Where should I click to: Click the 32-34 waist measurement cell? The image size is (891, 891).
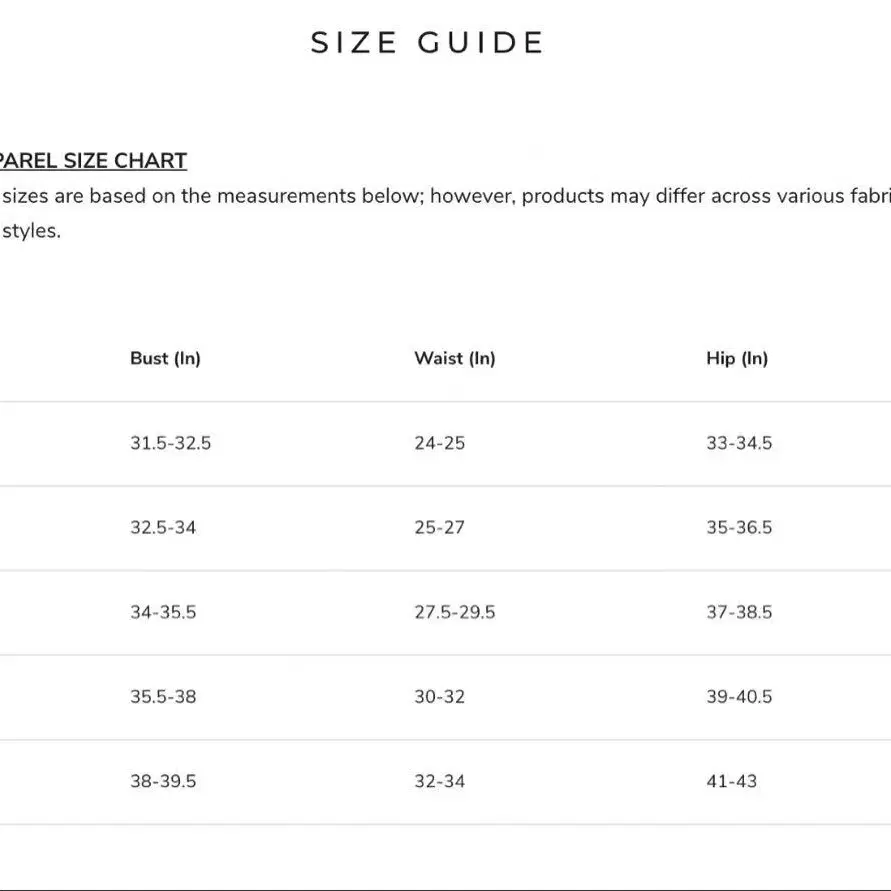point(440,781)
